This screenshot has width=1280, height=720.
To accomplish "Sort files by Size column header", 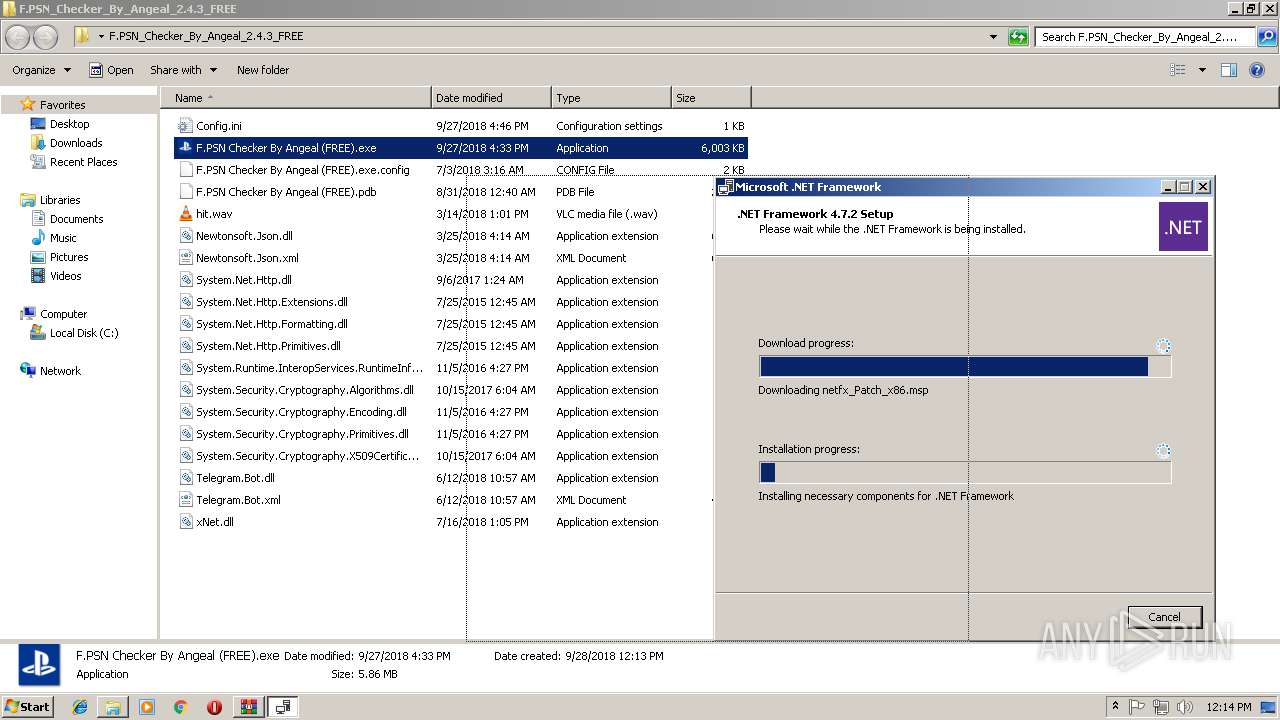I will [711, 98].
